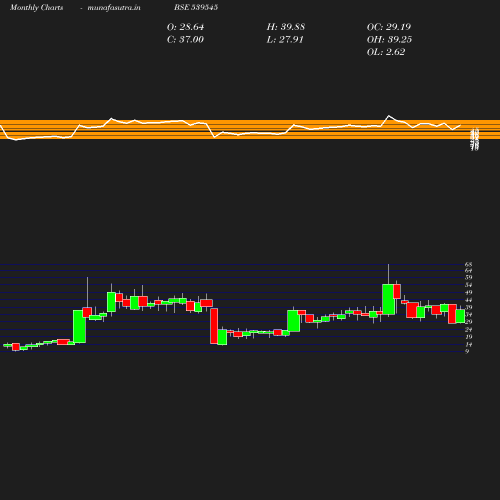Click the close value "C: 37.00"

[185, 40]
